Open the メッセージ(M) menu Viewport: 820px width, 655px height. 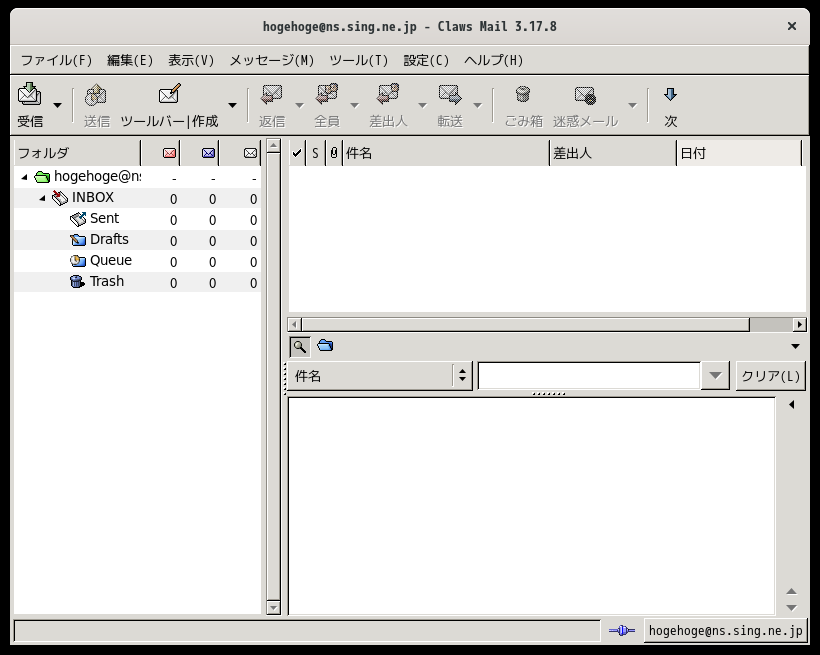tap(272, 60)
